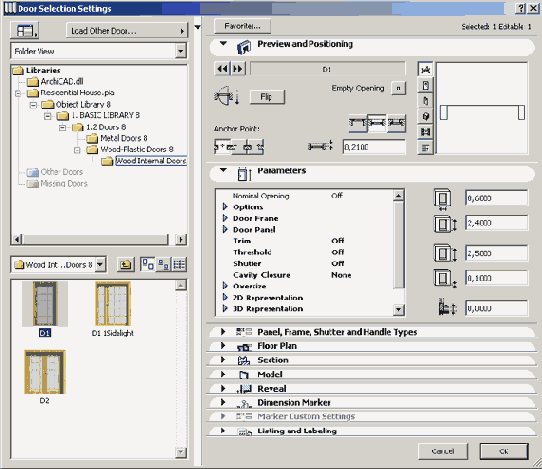Select plan view preview icon
Screen dimensions: 542x469
pos(426,69)
